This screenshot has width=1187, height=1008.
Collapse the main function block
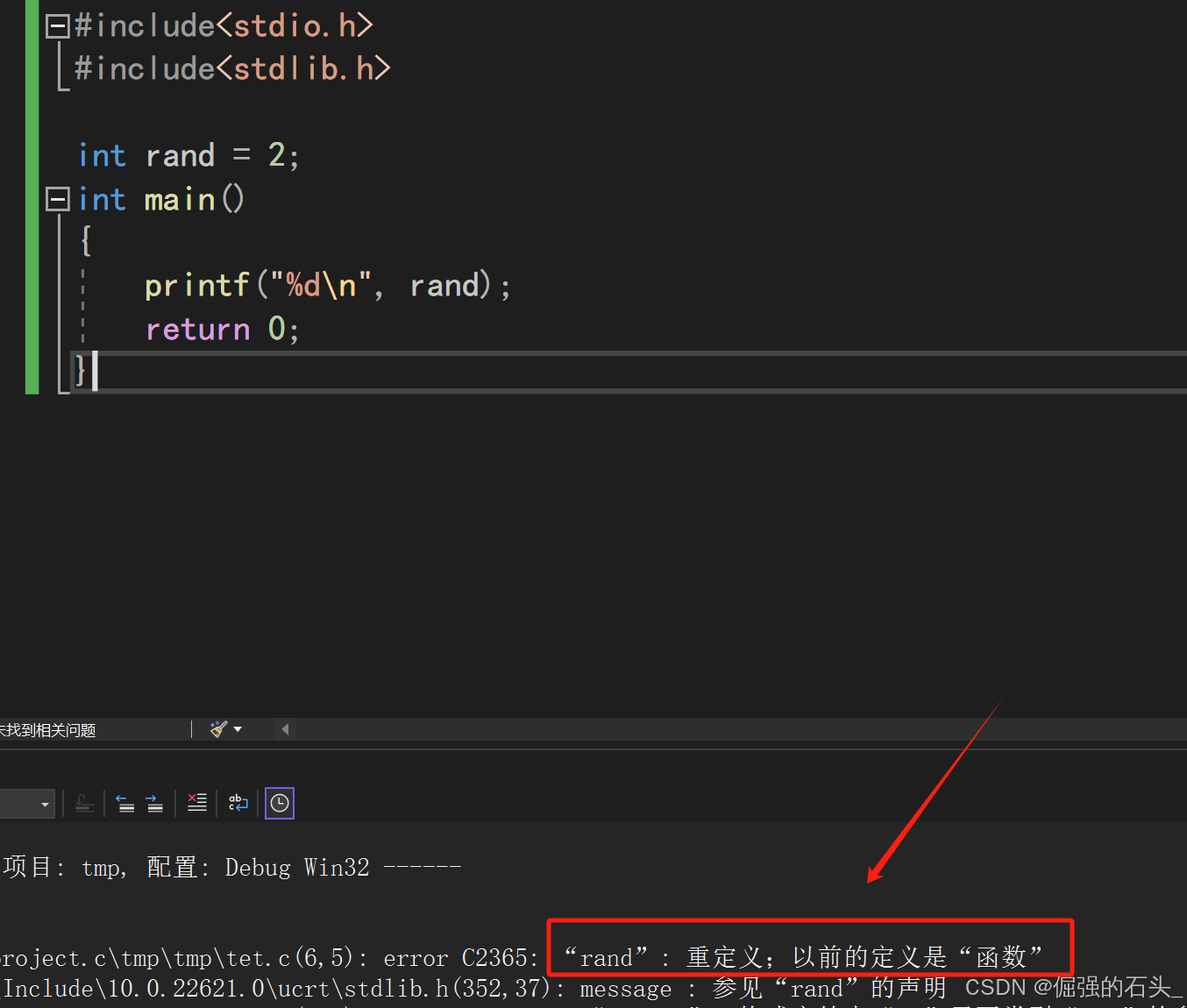click(58, 200)
